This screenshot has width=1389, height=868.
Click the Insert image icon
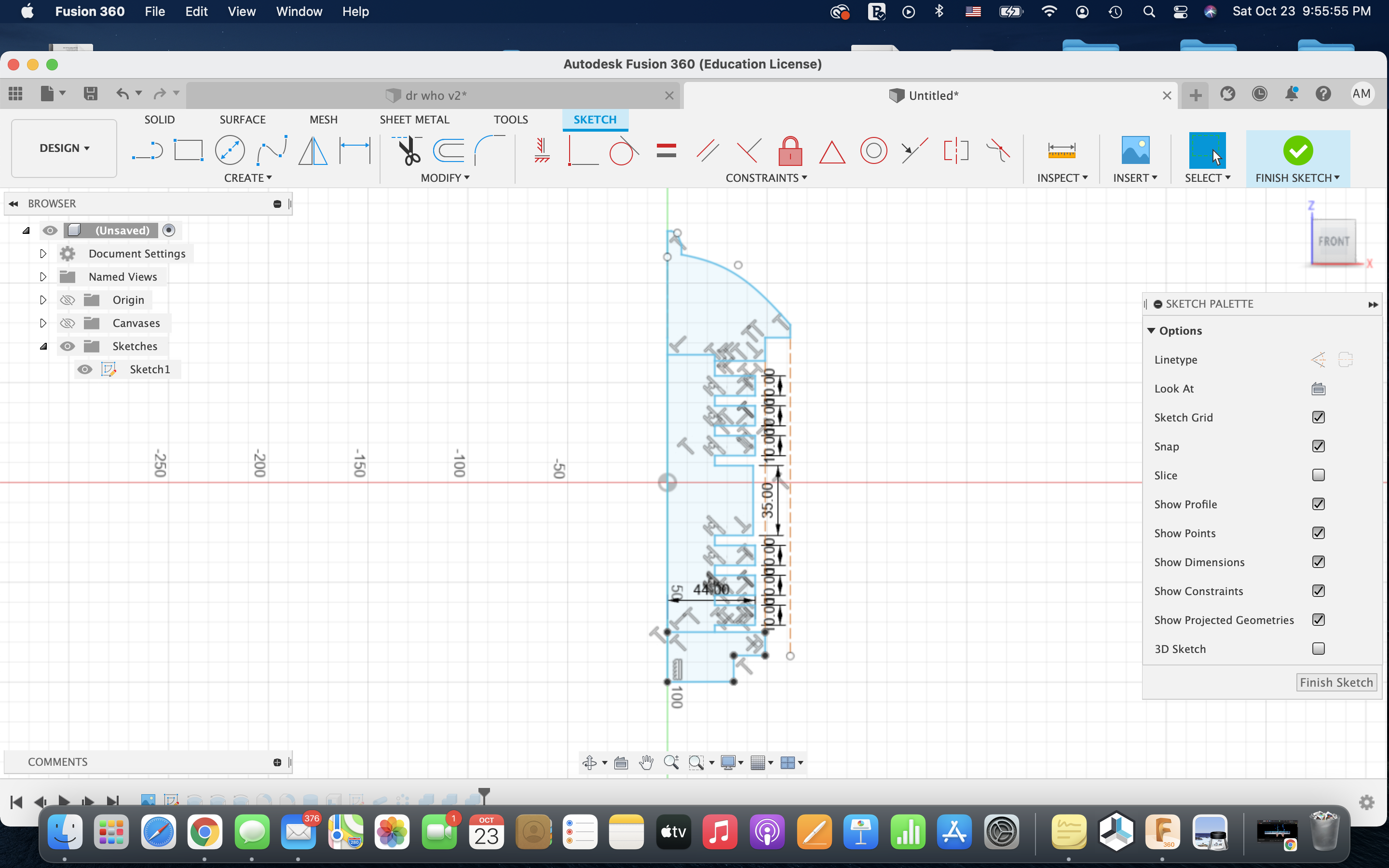(x=1135, y=150)
